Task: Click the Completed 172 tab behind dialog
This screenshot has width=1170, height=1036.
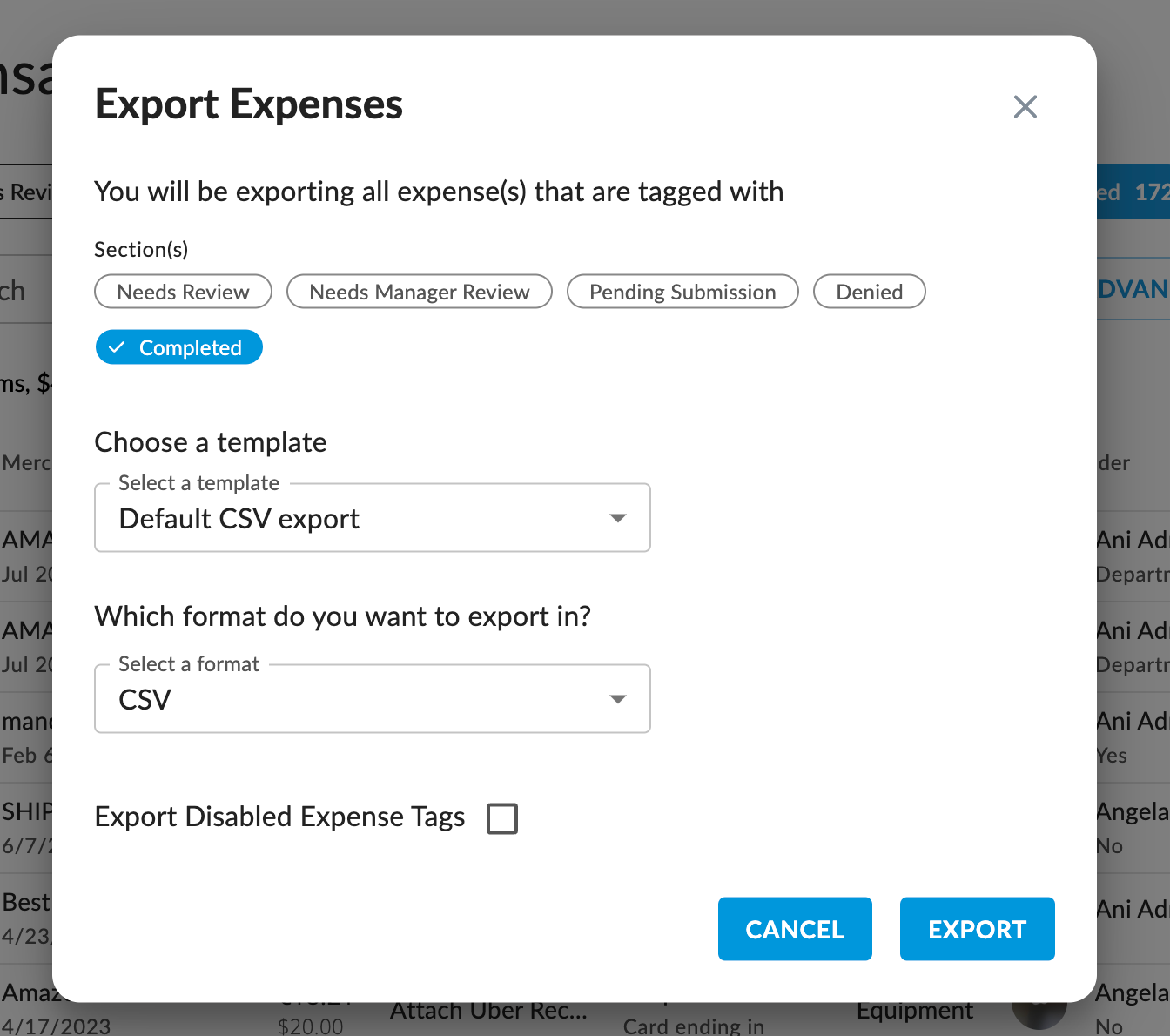Action: point(1140,192)
